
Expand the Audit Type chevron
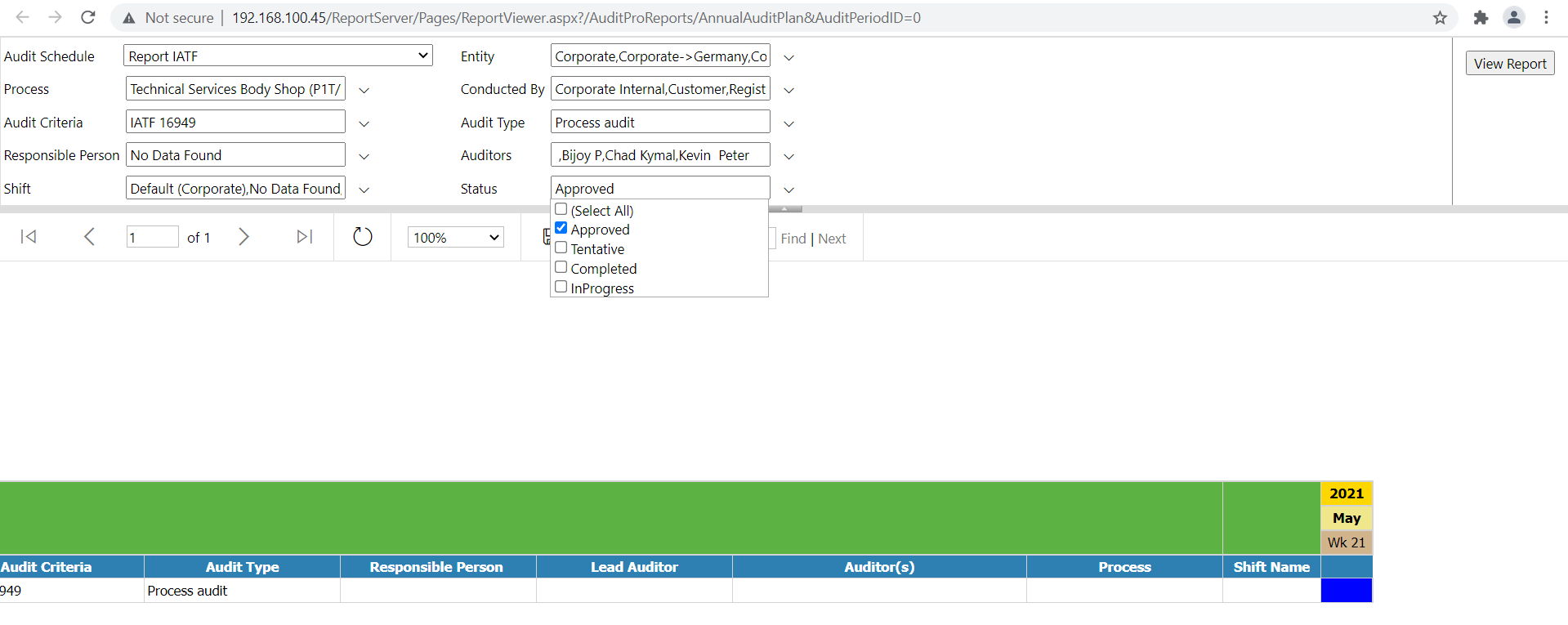789,123
